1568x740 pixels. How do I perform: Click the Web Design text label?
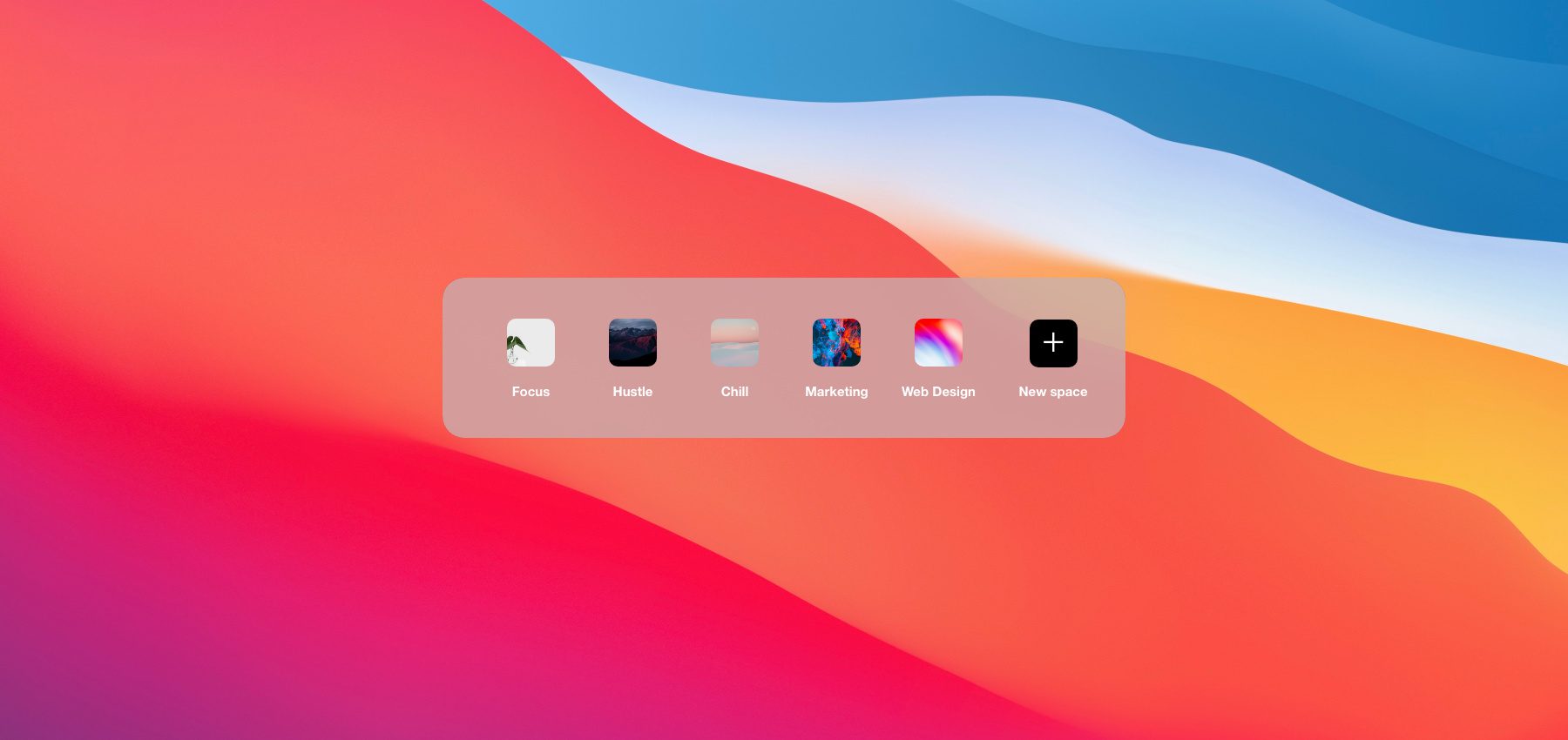pyautogui.click(x=938, y=392)
